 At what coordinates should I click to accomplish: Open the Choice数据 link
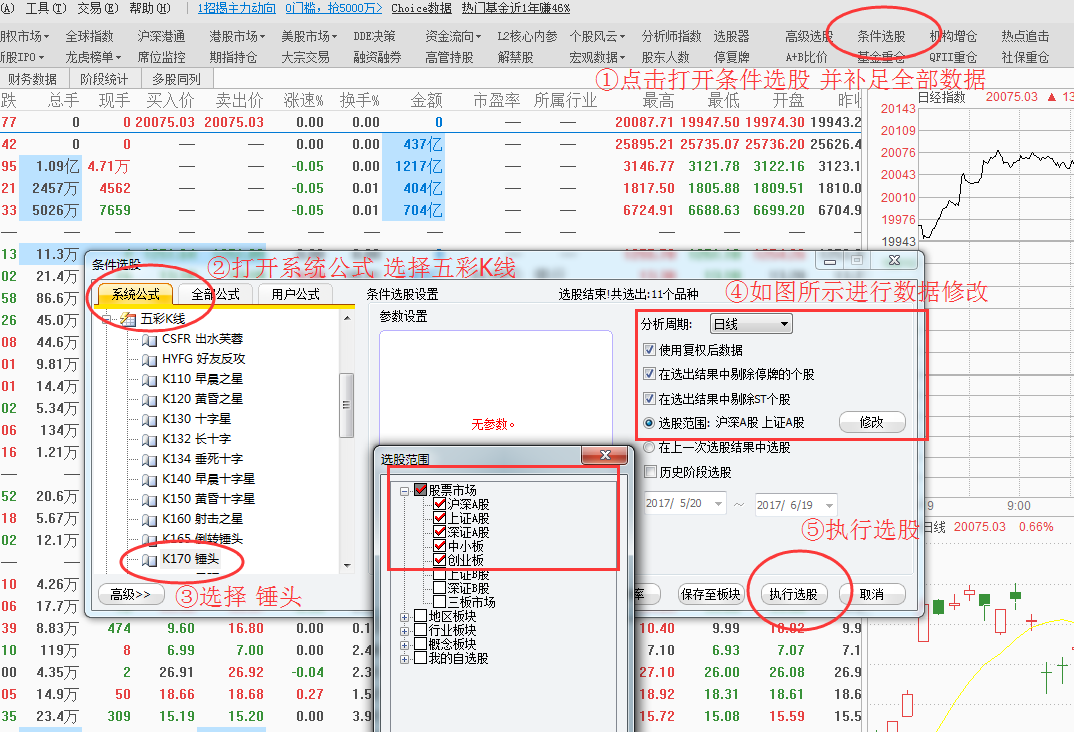coord(421,8)
